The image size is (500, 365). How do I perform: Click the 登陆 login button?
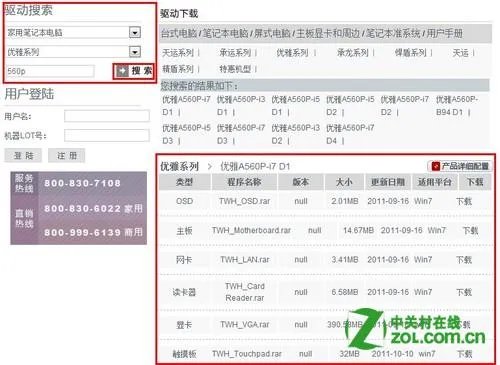23,155
